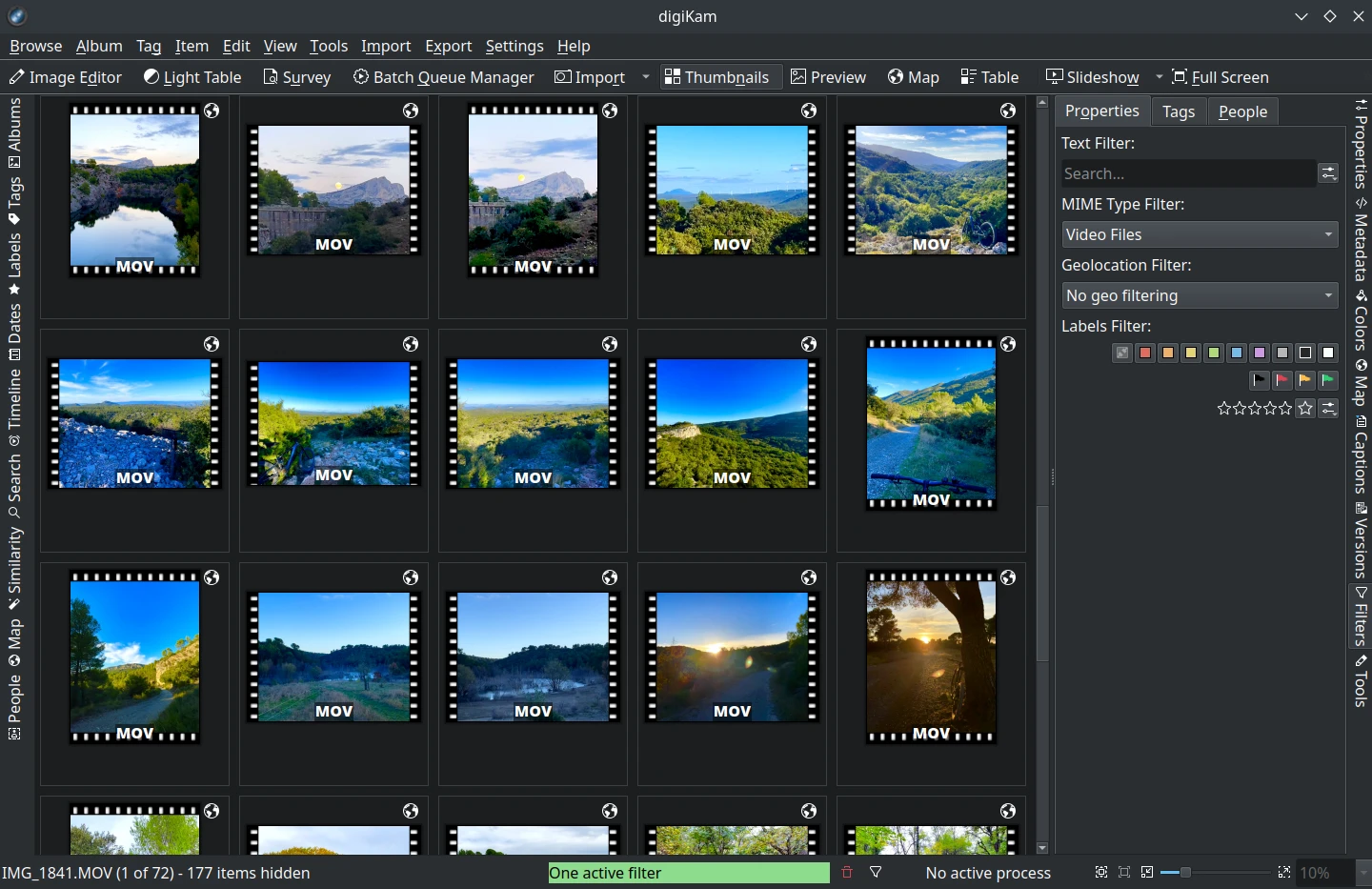
Task: Switch to Map view
Action: [913, 77]
